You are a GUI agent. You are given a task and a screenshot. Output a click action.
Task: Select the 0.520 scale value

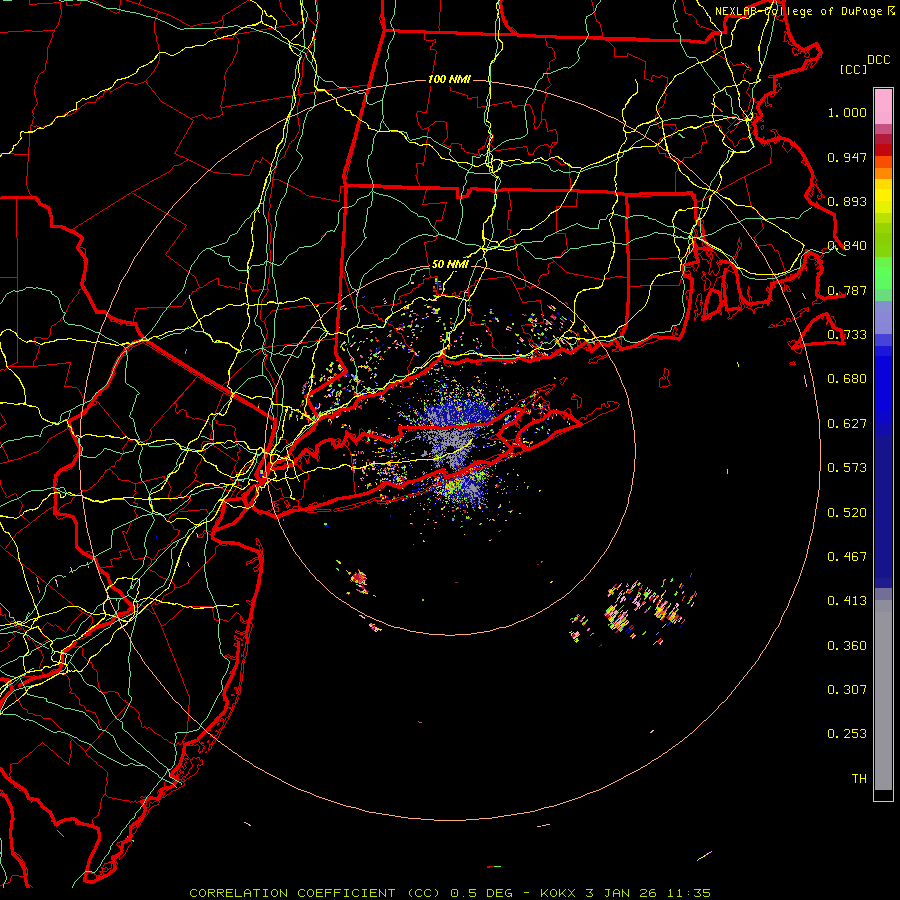click(x=847, y=513)
